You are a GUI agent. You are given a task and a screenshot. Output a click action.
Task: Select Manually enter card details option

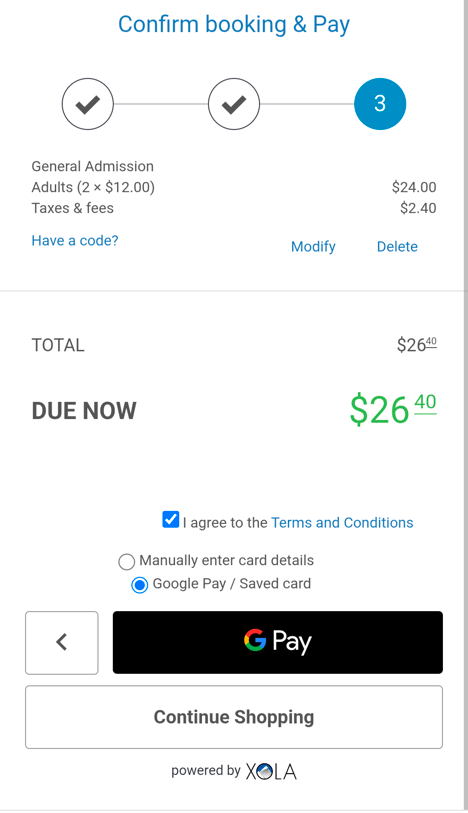(x=126, y=562)
